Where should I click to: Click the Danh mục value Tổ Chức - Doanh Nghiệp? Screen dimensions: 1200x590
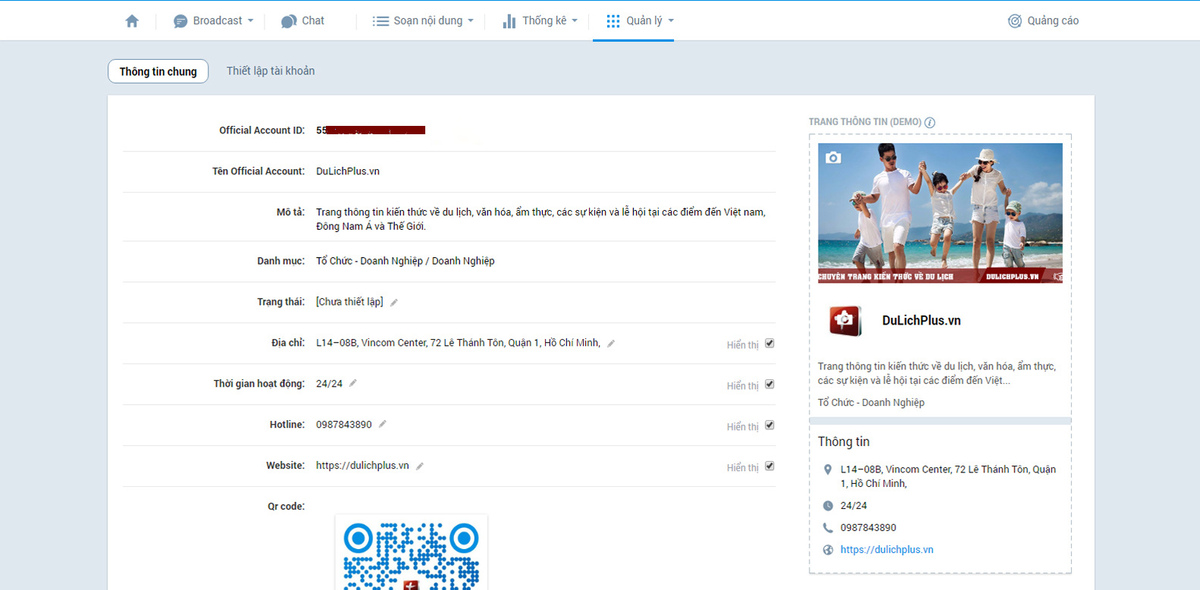click(405, 261)
